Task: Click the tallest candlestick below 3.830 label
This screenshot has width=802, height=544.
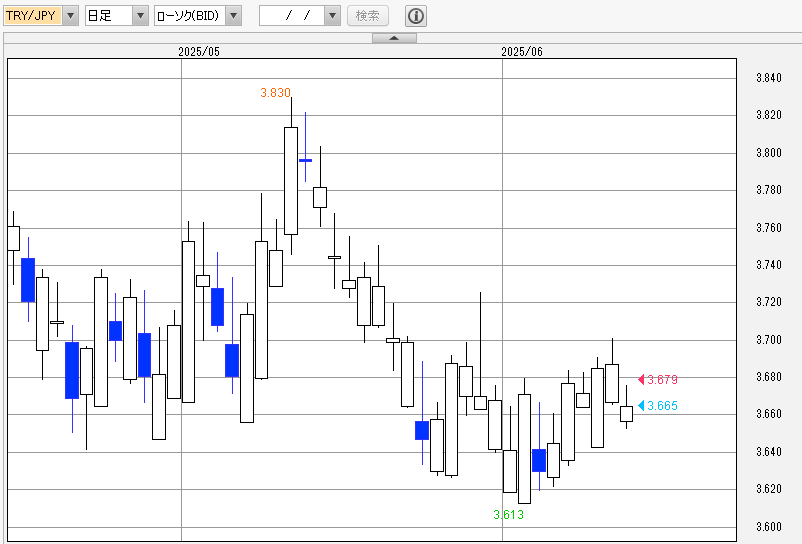Action: click(291, 181)
